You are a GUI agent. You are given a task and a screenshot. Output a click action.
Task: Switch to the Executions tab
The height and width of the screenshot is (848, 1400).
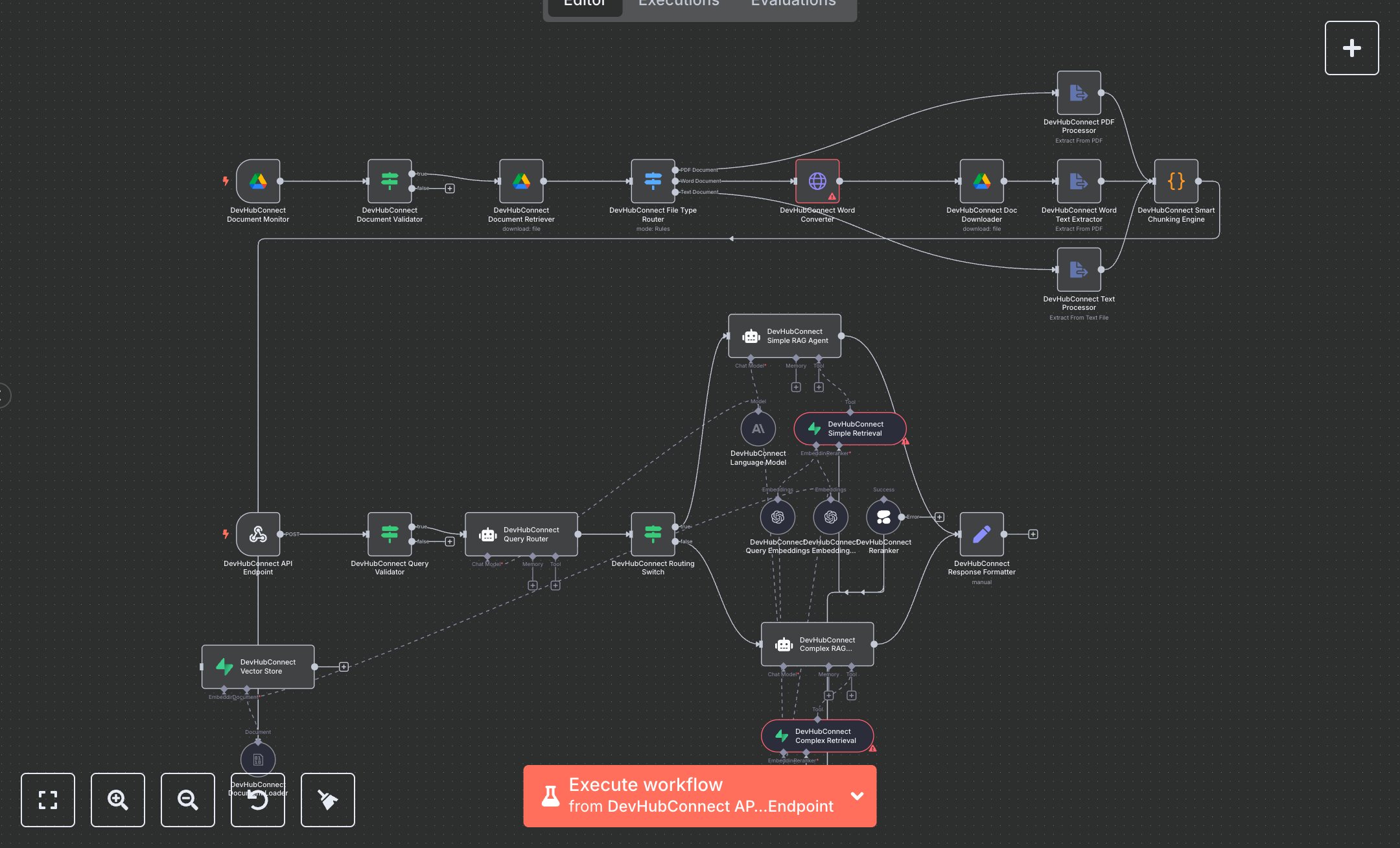point(678,5)
